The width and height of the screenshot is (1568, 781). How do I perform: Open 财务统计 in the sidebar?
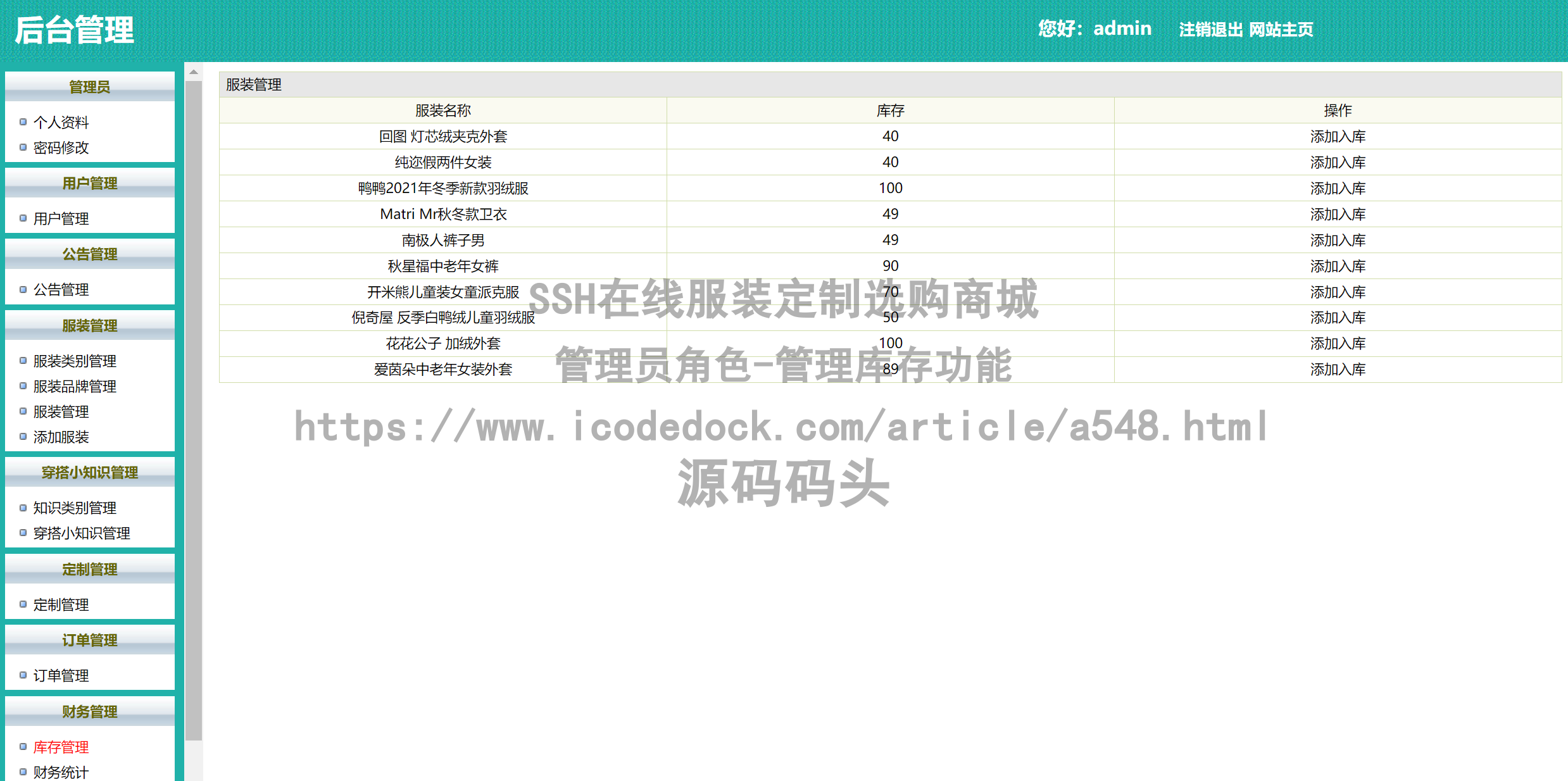tap(61, 772)
